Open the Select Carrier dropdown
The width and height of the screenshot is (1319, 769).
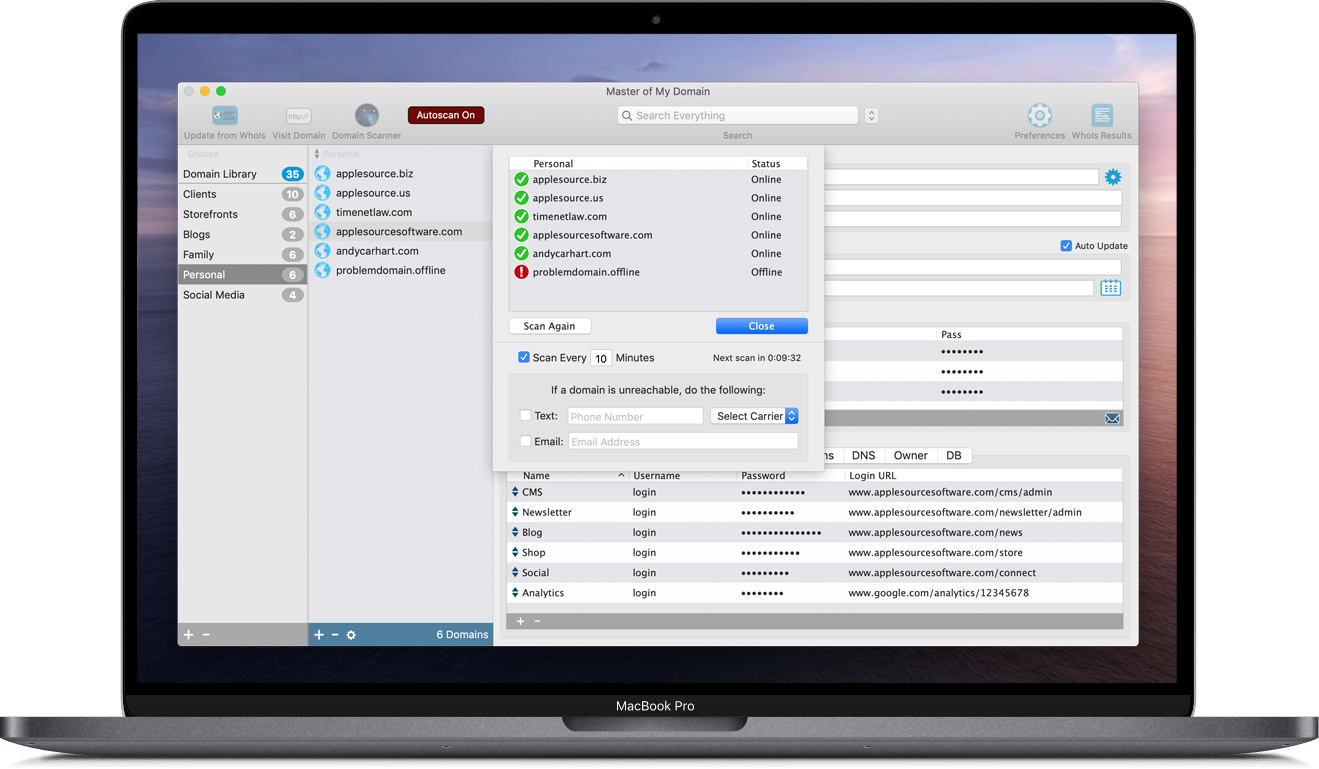[x=755, y=416]
